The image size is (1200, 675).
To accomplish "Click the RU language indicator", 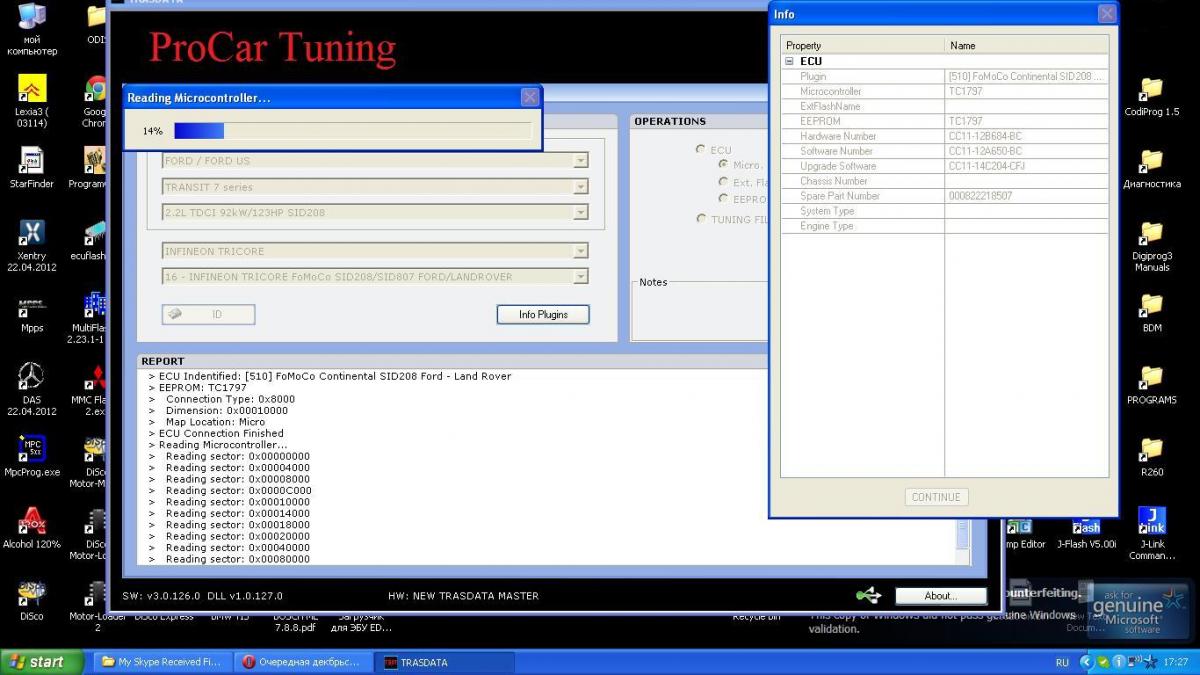I will pos(1062,662).
